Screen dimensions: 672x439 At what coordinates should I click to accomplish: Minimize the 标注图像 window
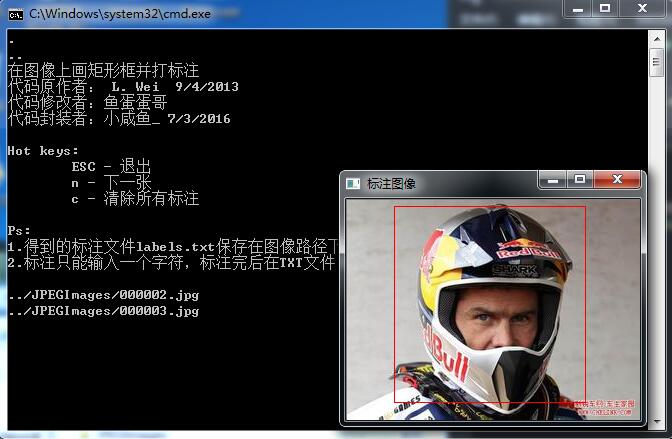click(553, 180)
